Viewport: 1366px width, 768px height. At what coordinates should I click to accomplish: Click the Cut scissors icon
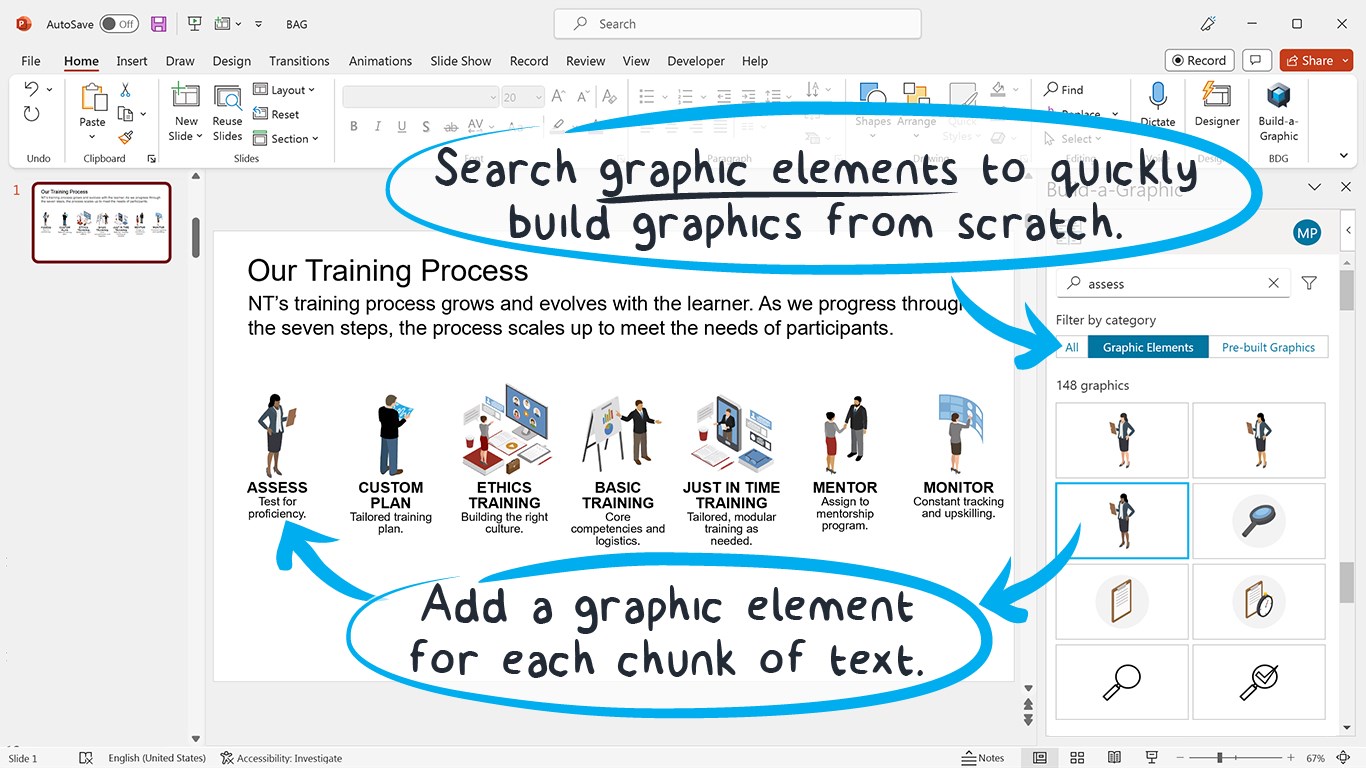tap(125, 90)
